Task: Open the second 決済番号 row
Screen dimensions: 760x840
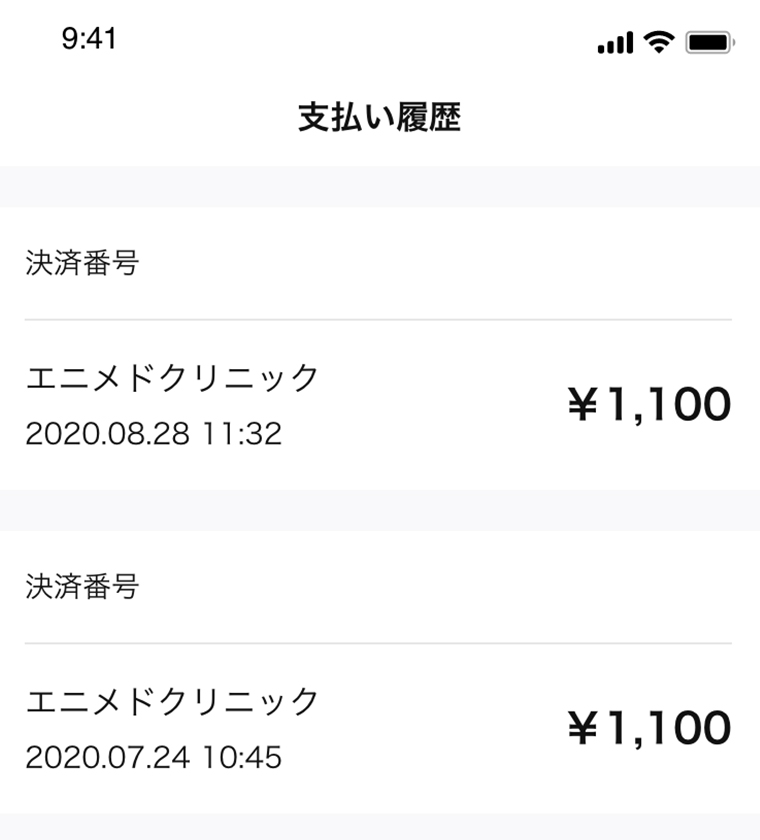Action: (380, 587)
